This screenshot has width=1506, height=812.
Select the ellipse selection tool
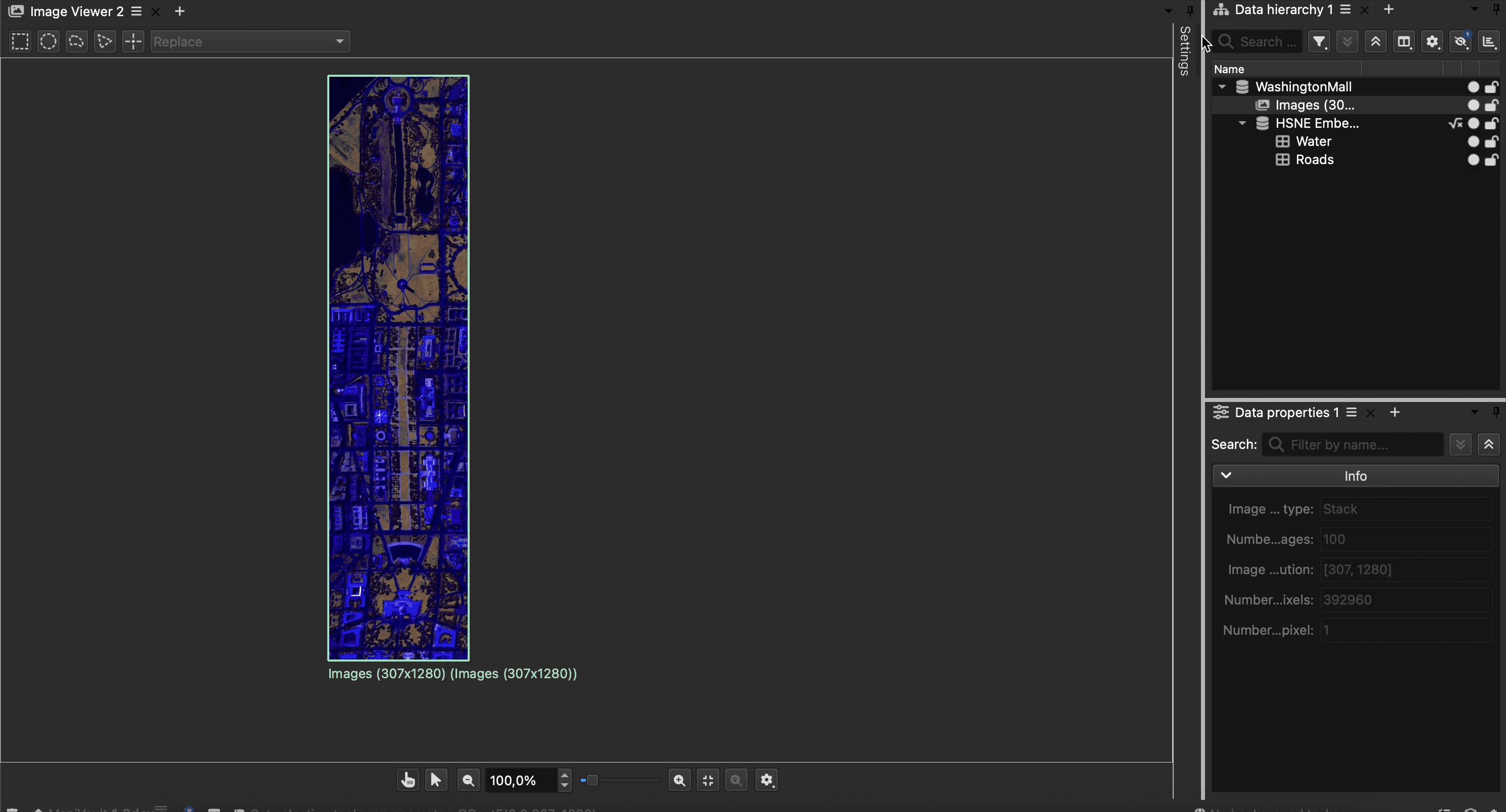48,41
